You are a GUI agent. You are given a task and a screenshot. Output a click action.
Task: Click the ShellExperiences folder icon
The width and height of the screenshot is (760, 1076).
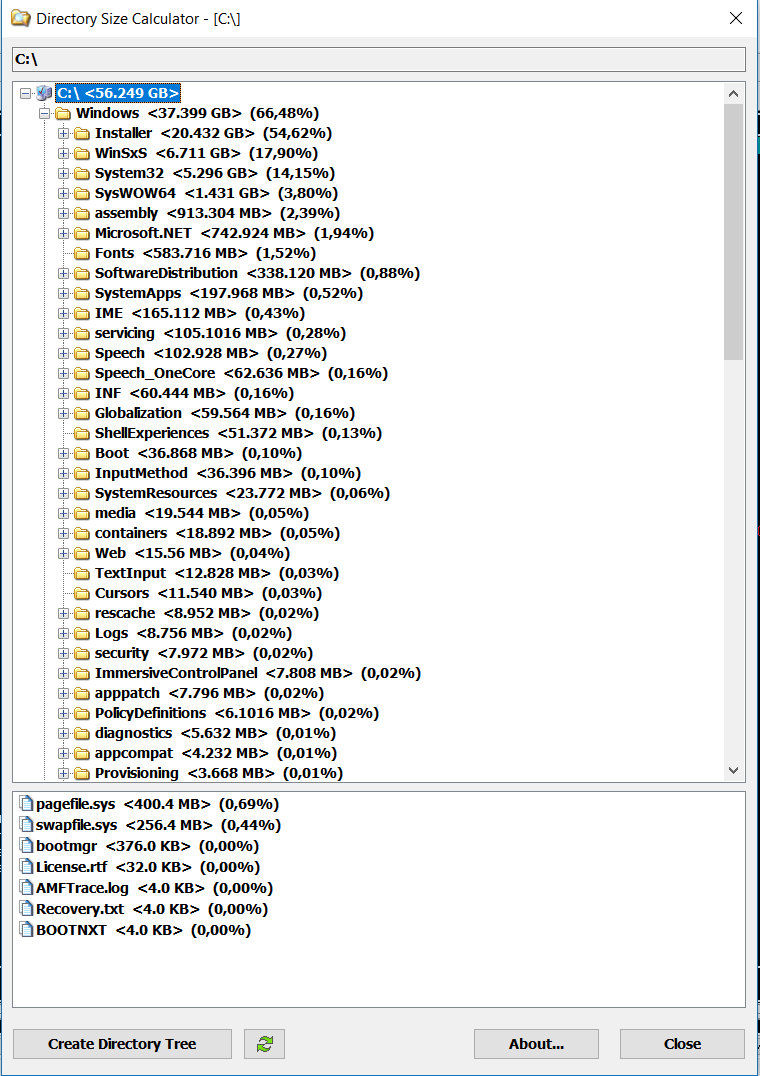(82, 433)
